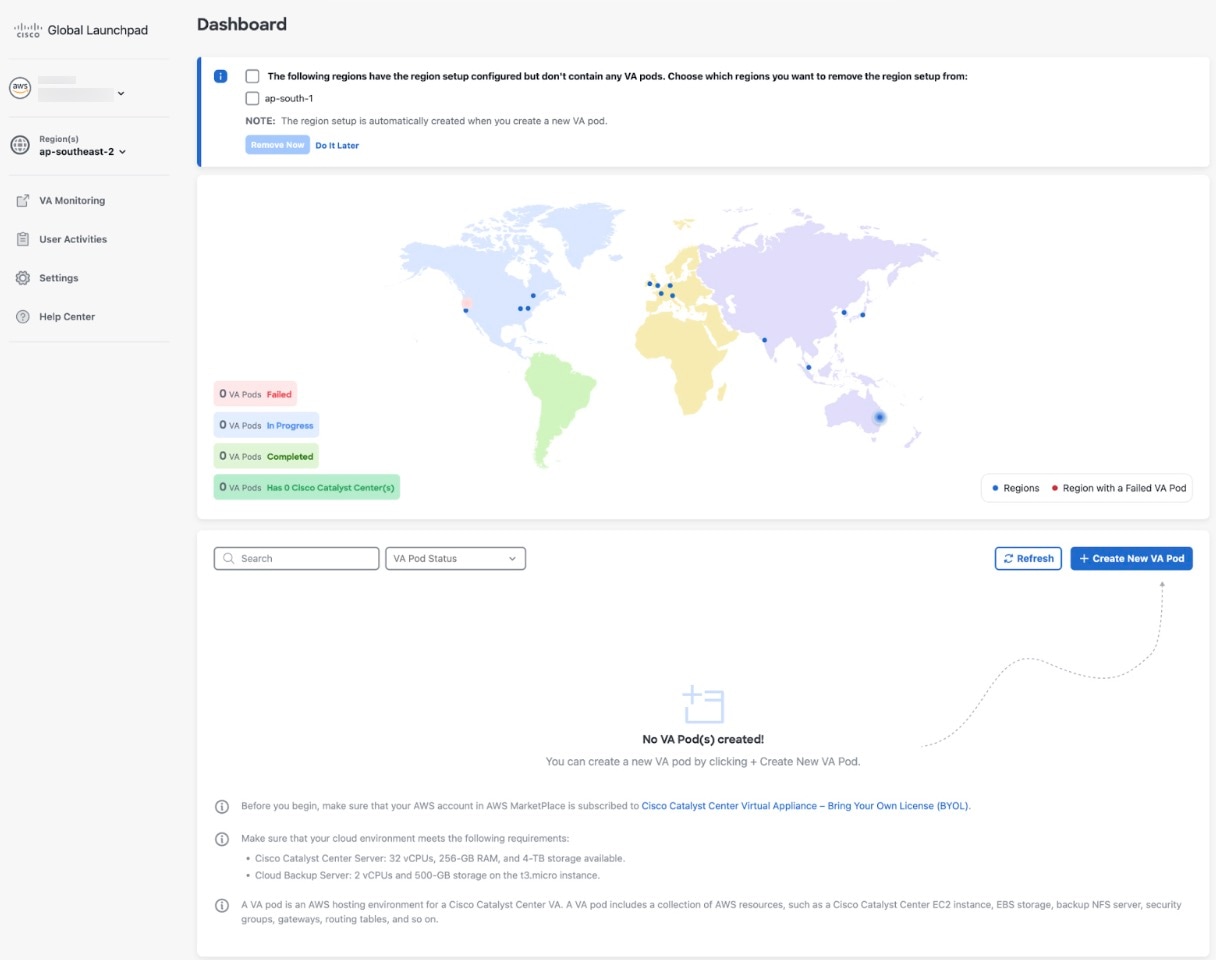
Task: Open User Activities in sidebar
Action: (x=73, y=240)
